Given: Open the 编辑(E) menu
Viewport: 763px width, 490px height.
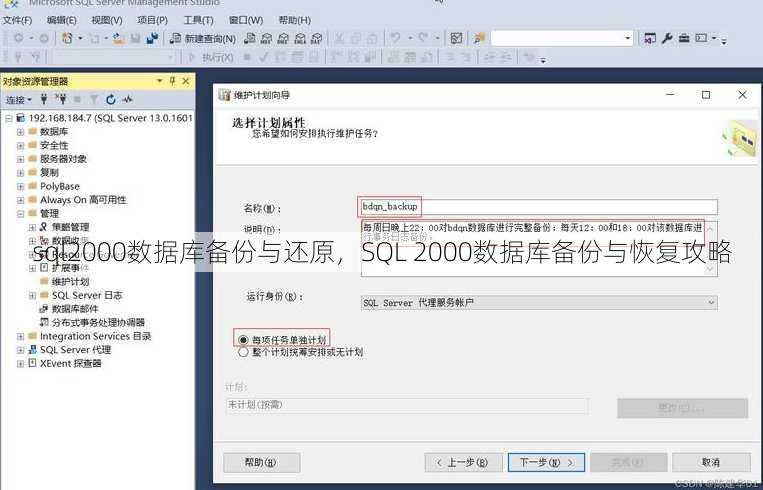Looking at the screenshot, I should tap(61, 20).
